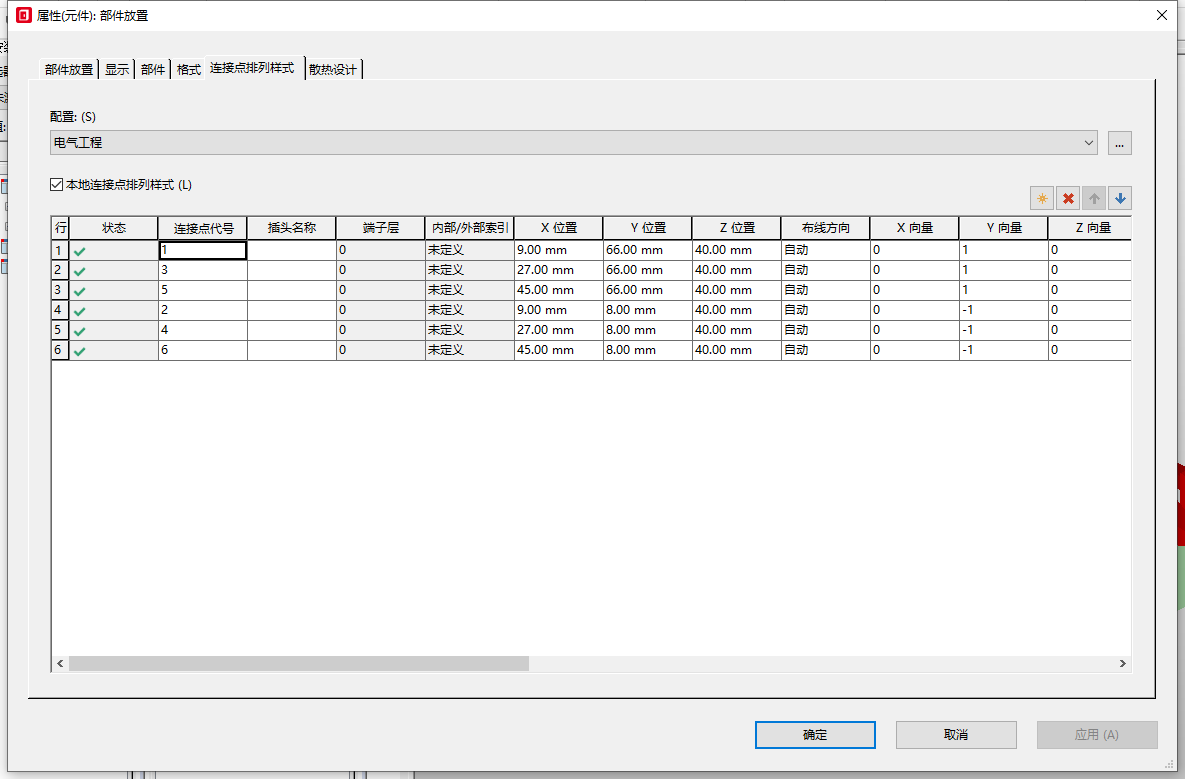Click green checkmark status in row 1

point(80,251)
